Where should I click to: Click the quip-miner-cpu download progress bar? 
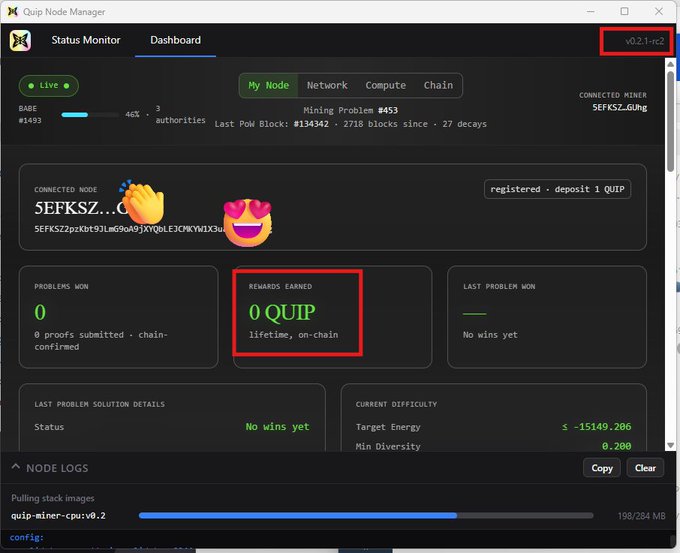click(366, 516)
